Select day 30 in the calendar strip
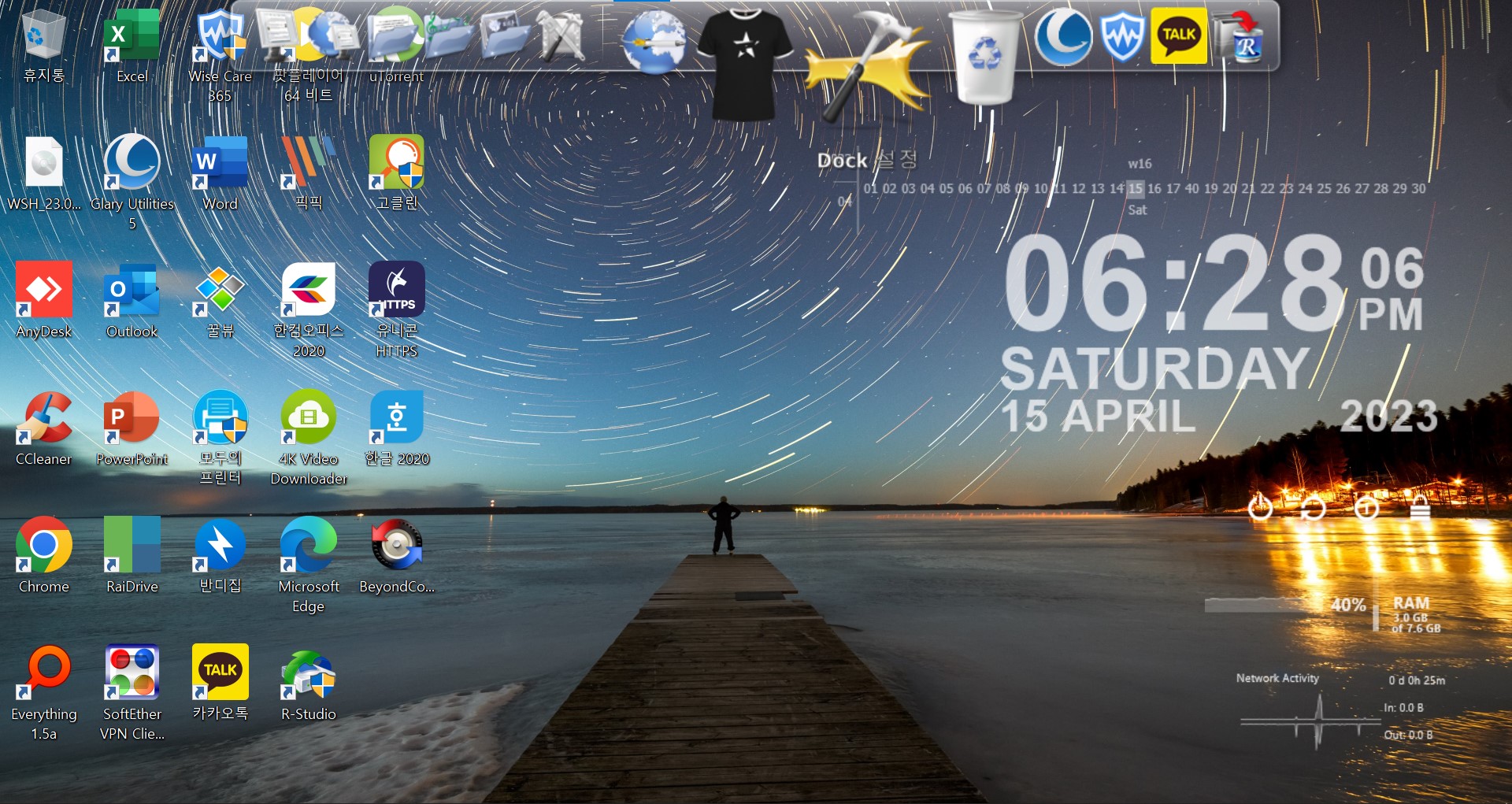This screenshot has height=804, width=1512. coord(1418,188)
